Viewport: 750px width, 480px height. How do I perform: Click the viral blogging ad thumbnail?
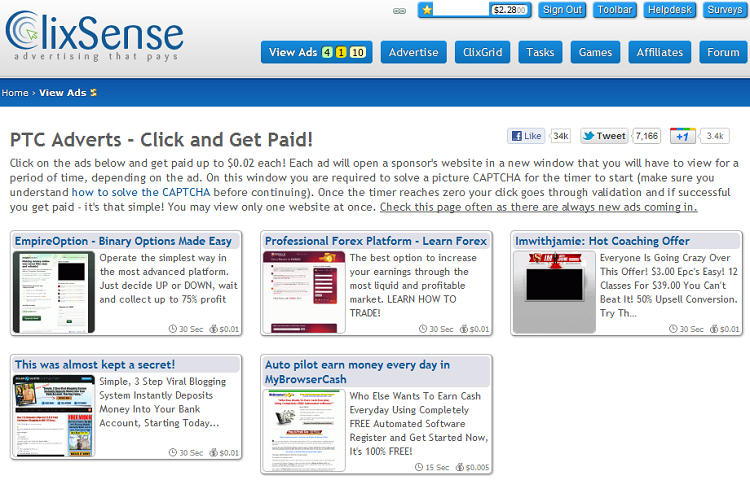54,416
